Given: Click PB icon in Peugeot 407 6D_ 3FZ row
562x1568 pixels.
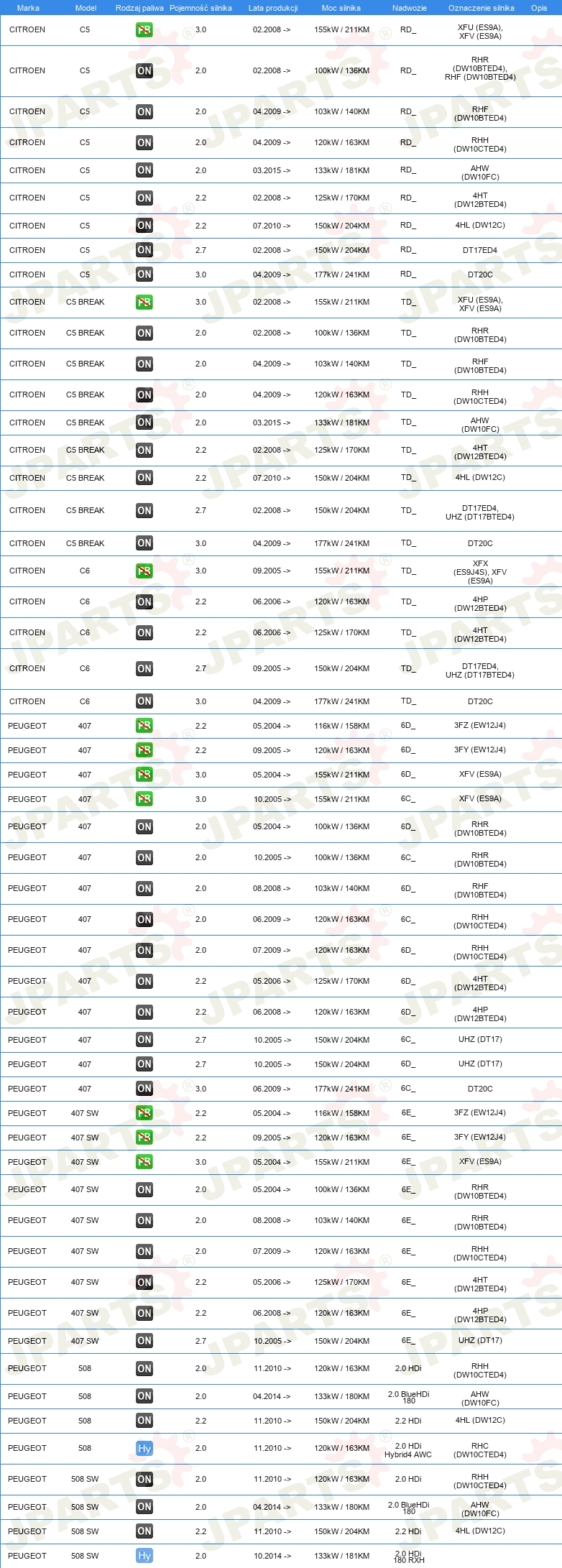Looking at the screenshot, I should 144,727.
